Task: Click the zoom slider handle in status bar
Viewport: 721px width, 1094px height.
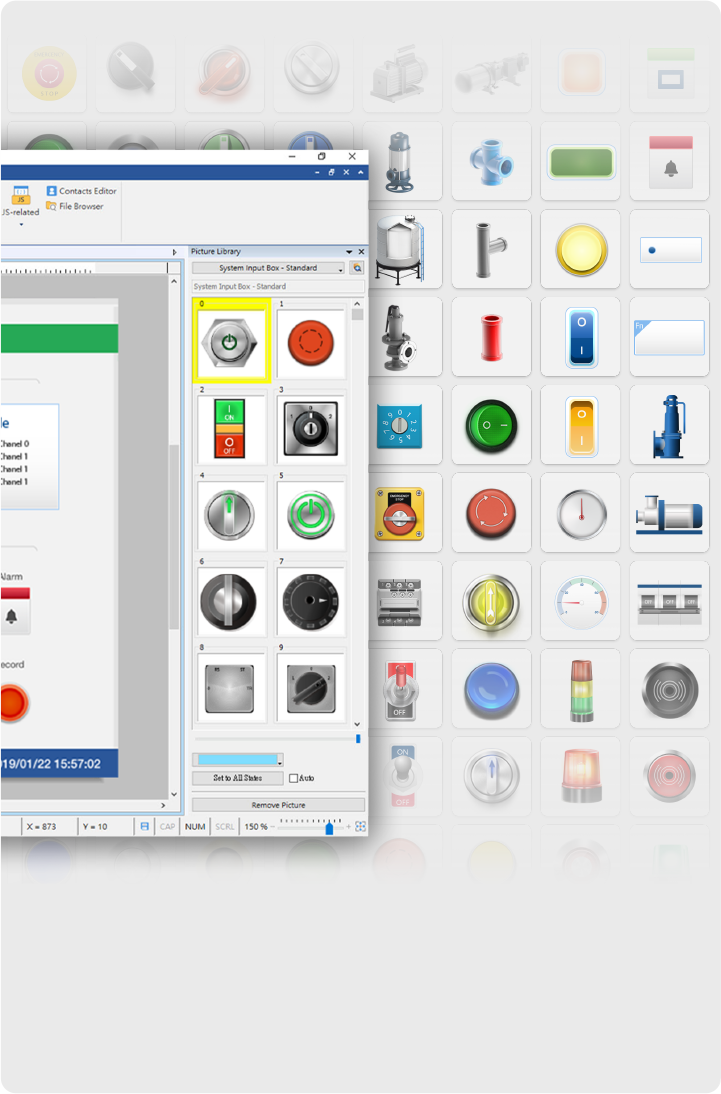Action: [329, 828]
